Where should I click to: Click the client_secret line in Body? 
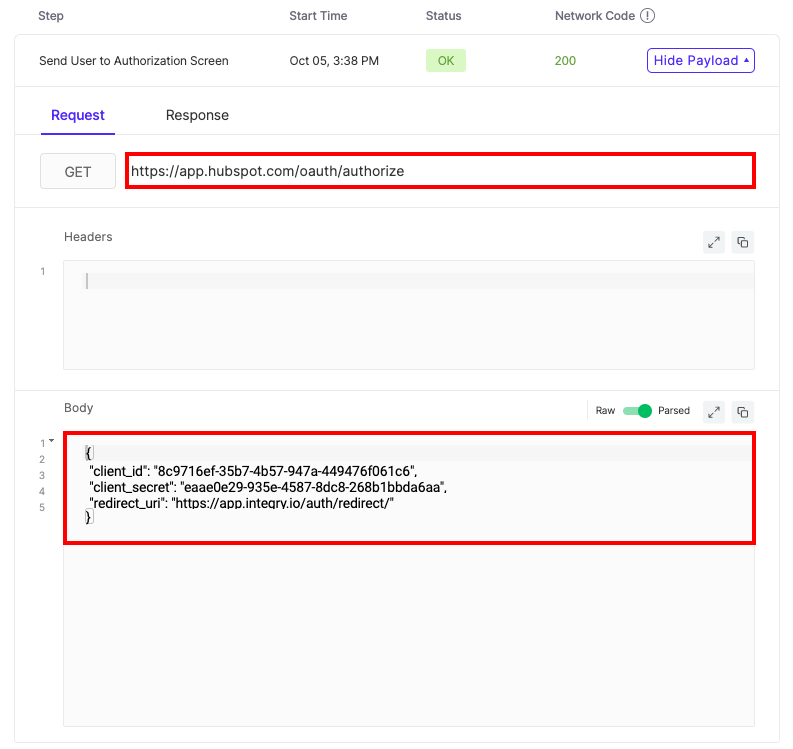point(268,488)
